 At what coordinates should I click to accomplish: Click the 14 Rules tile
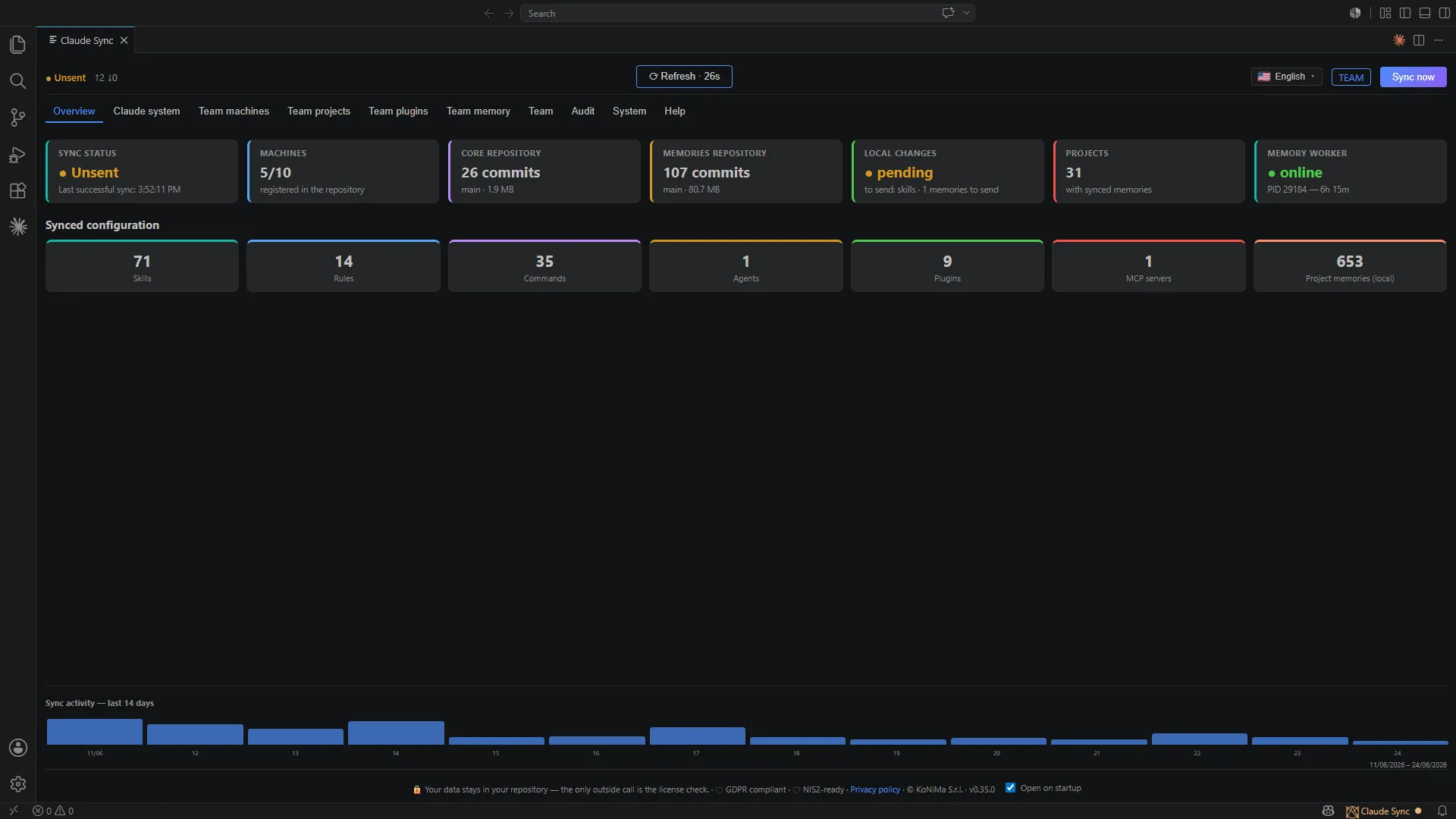point(344,266)
